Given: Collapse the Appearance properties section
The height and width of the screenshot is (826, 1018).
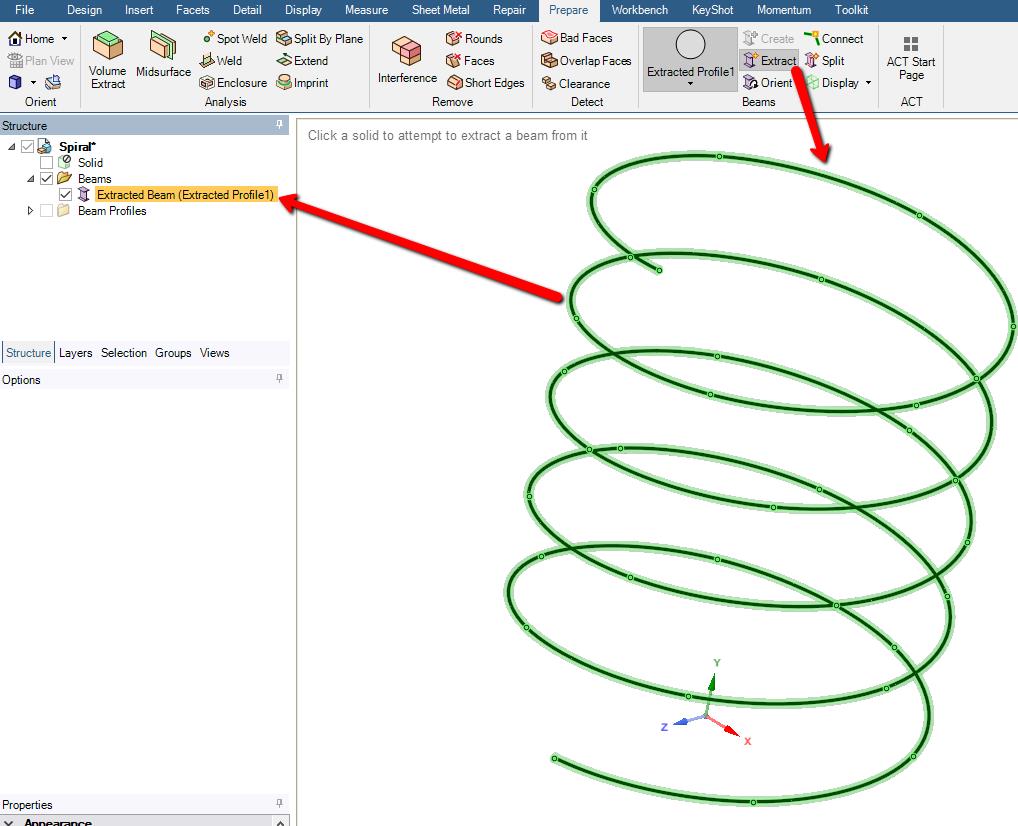Looking at the screenshot, I should pos(9,821).
